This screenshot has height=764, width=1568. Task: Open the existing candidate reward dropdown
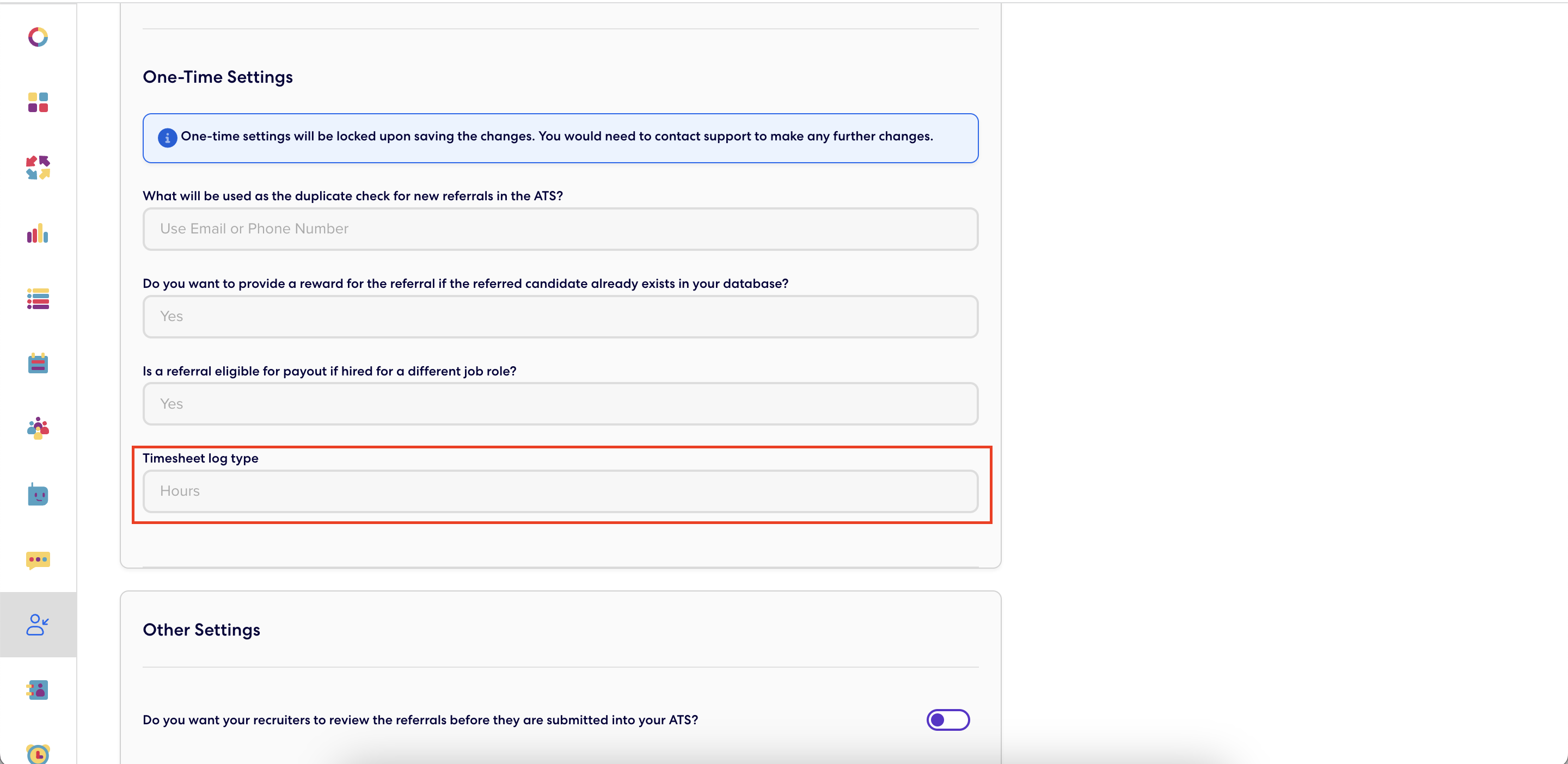click(560, 317)
